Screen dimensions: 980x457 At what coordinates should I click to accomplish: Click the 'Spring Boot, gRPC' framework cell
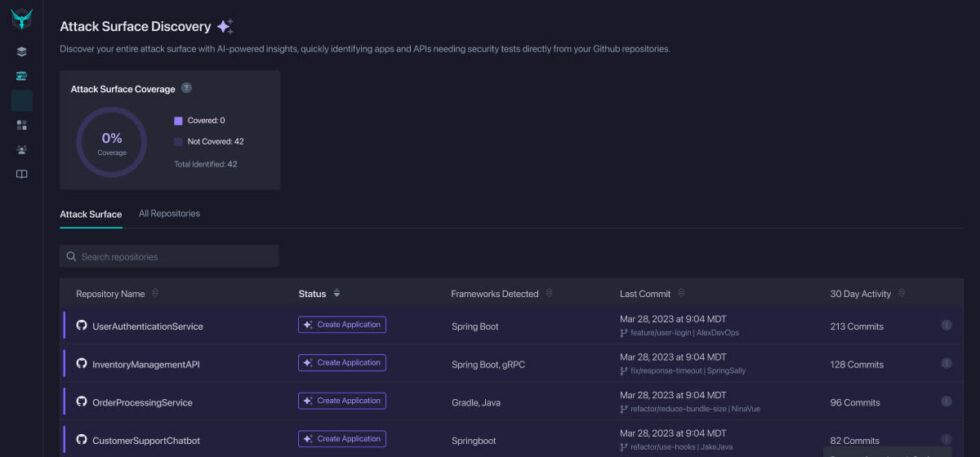point(488,364)
